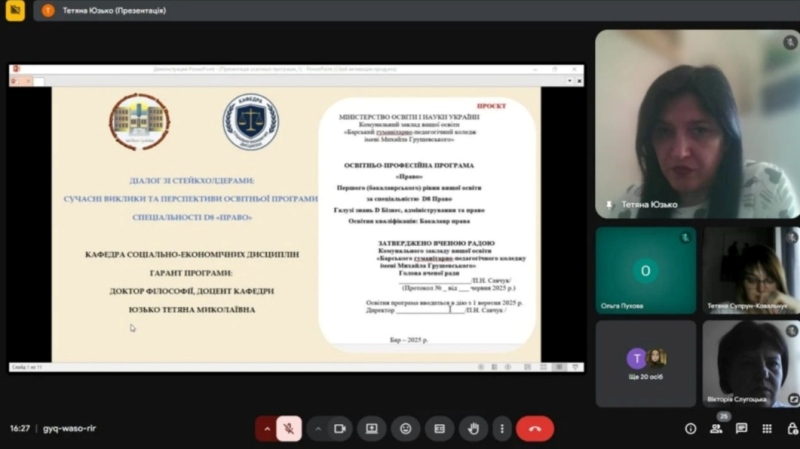
Task: Click the mute indicator on Ольга Пухова tile
Action: point(685,238)
